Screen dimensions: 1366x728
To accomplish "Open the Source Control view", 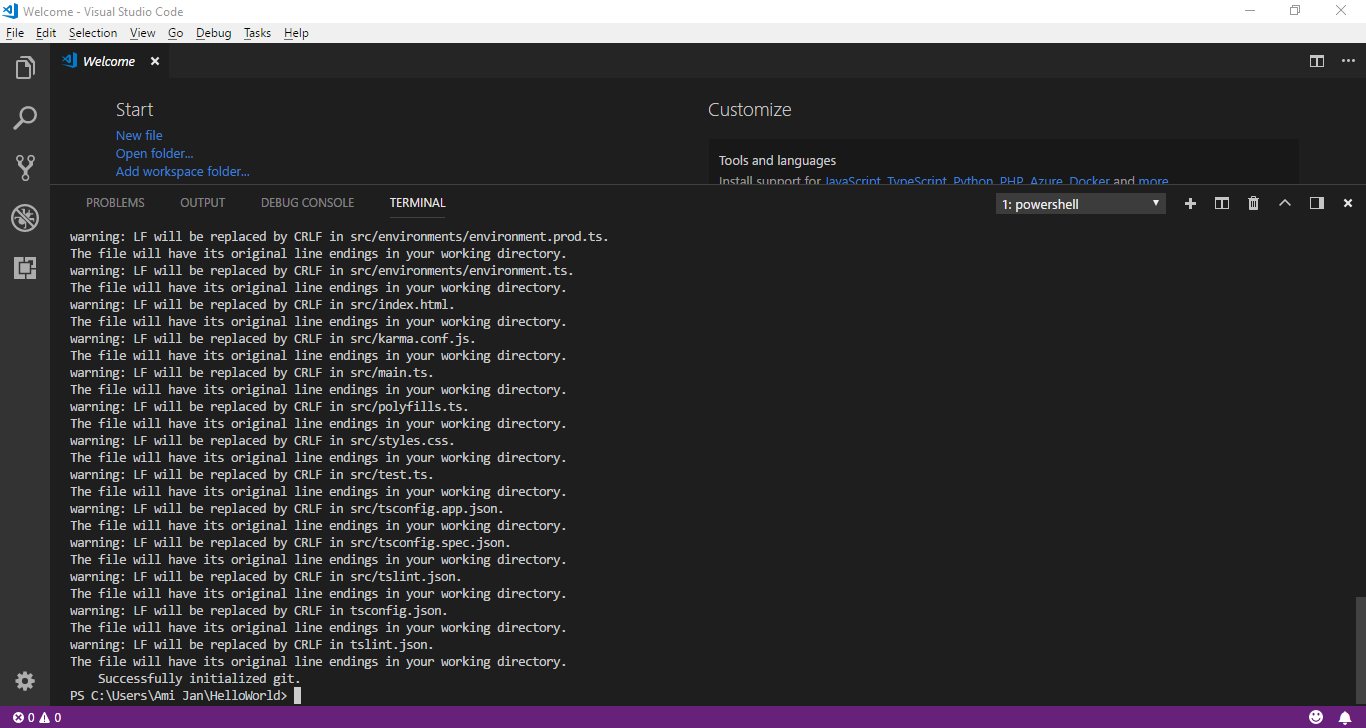I will (x=25, y=167).
